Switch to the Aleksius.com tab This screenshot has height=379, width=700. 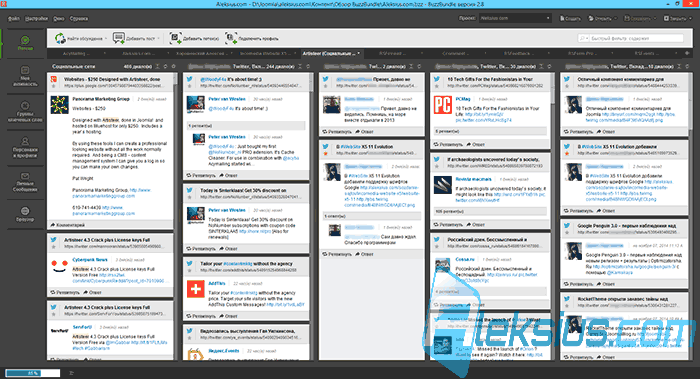[139, 54]
